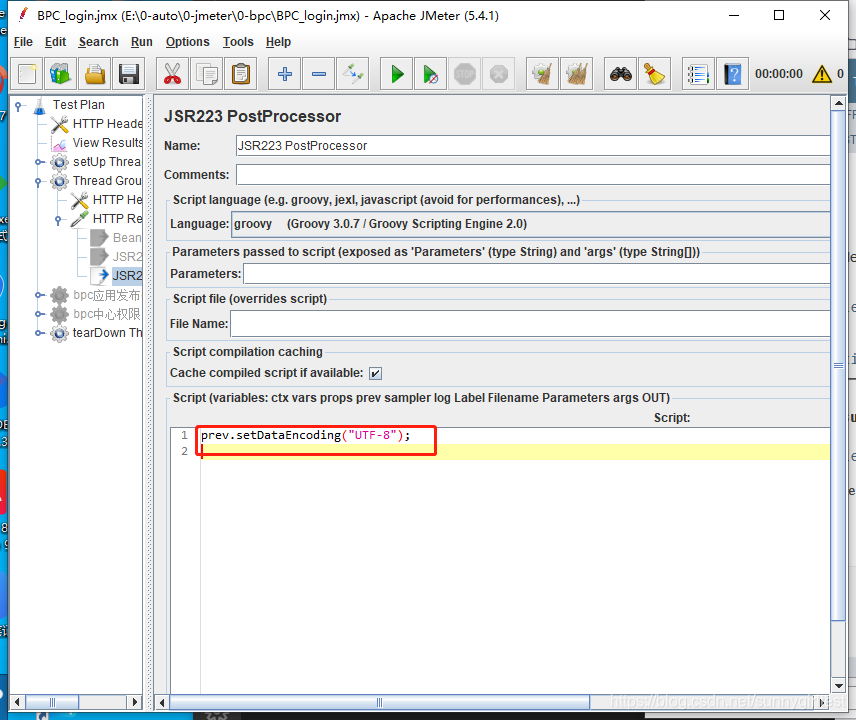Select HTTP Header Manager under Test Plan
The image size is (856, 720).
tap(107, 124)
